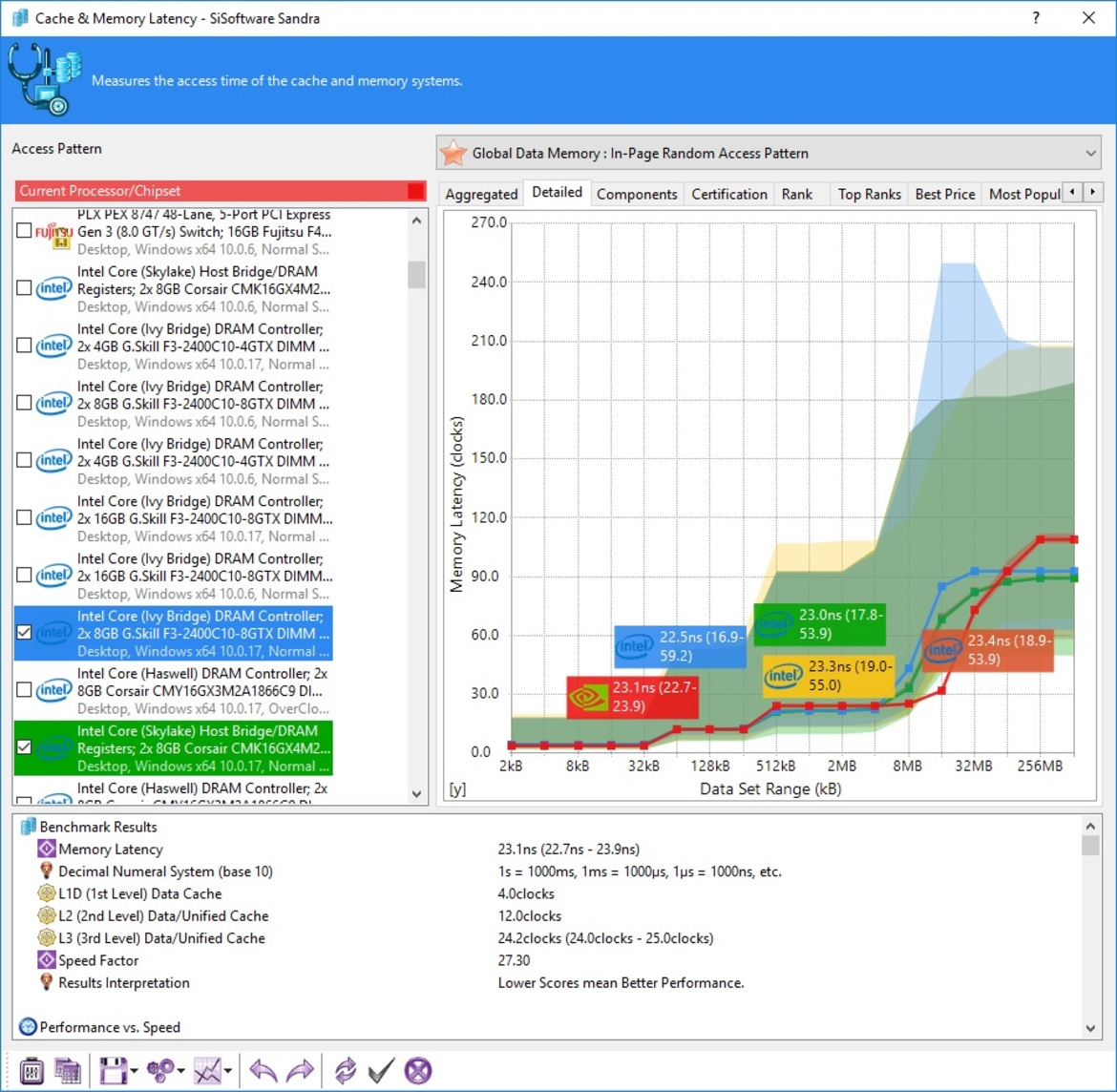This screenshot has height=1092, width=1117.
Task: Confirm with the checkmark OK icon
Action: [381, 1071]
